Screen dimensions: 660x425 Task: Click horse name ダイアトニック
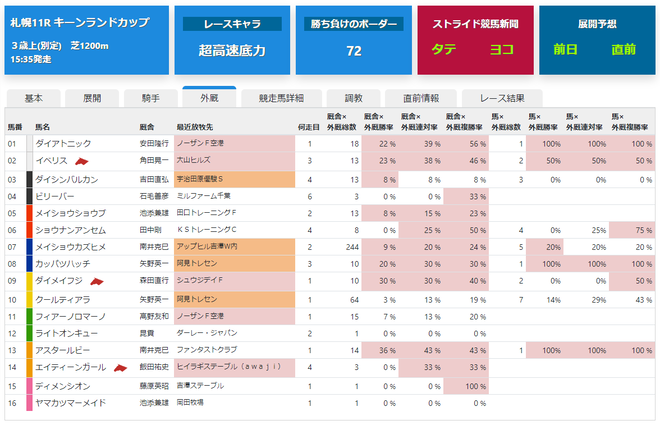pyautogui.click(x=63, y=144)
